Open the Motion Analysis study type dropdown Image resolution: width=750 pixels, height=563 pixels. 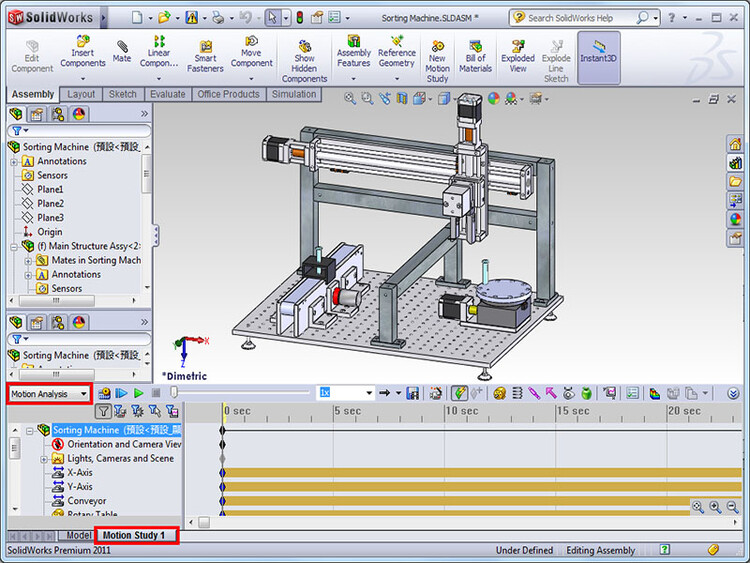(x=49, y=394)
